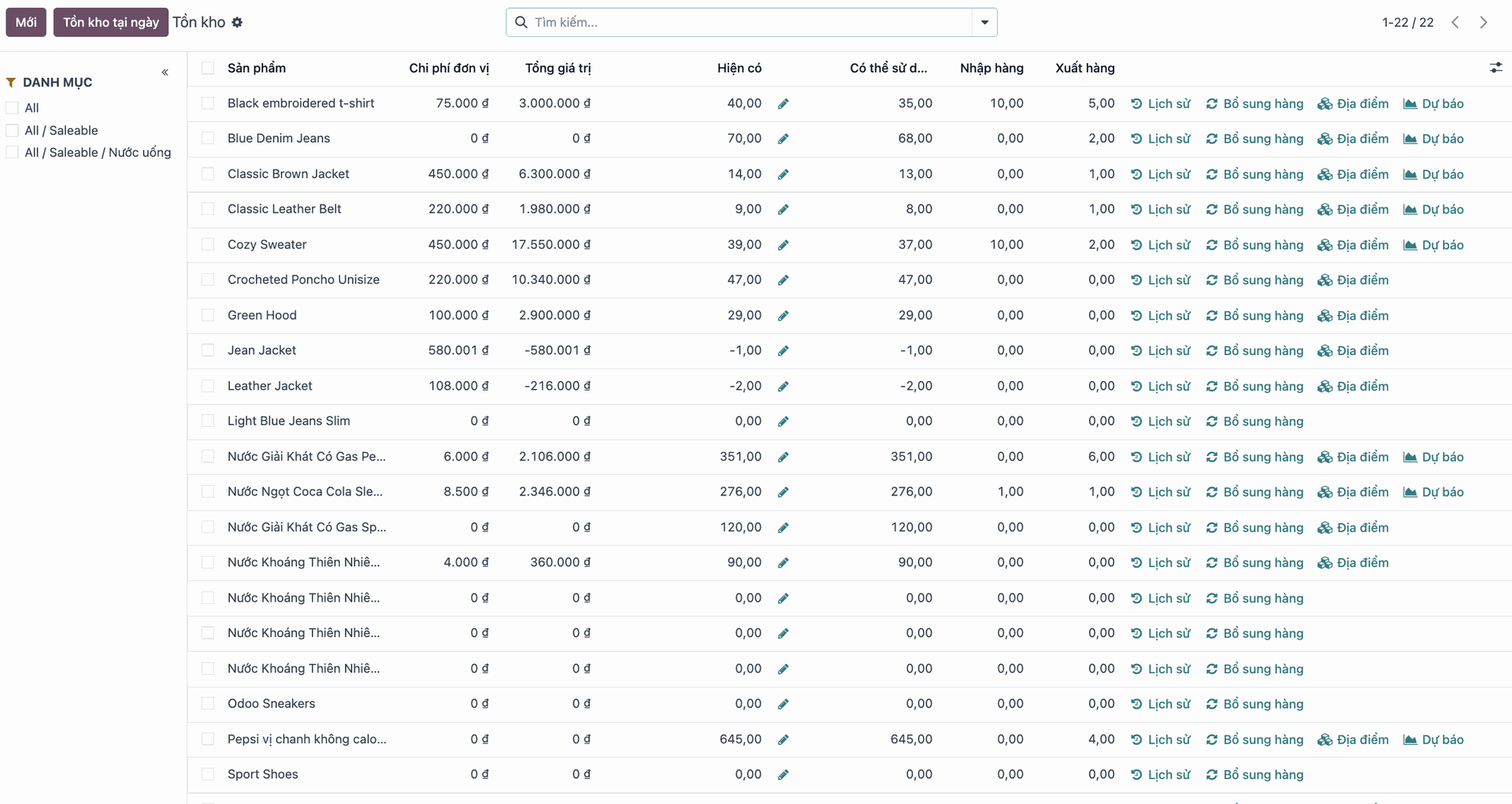1512x804 pixels.
Task: Click Tồn kho tại ngày button
Action: click(111, 23)
